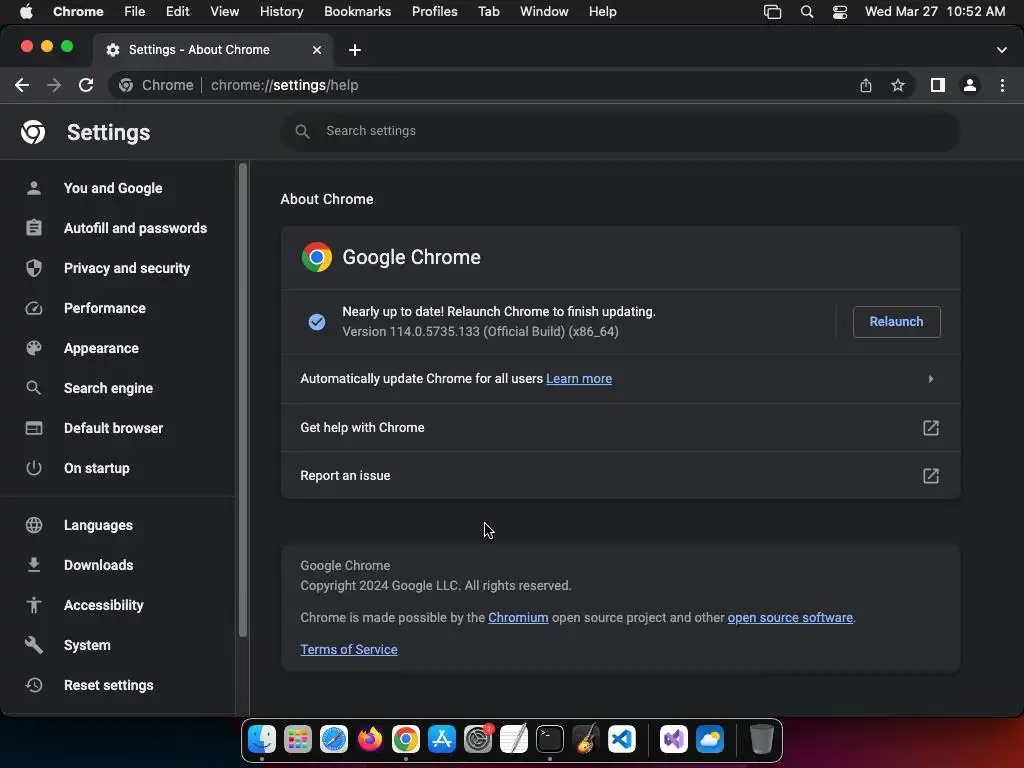
Task: Open the Apple menu
Action: 26,12
